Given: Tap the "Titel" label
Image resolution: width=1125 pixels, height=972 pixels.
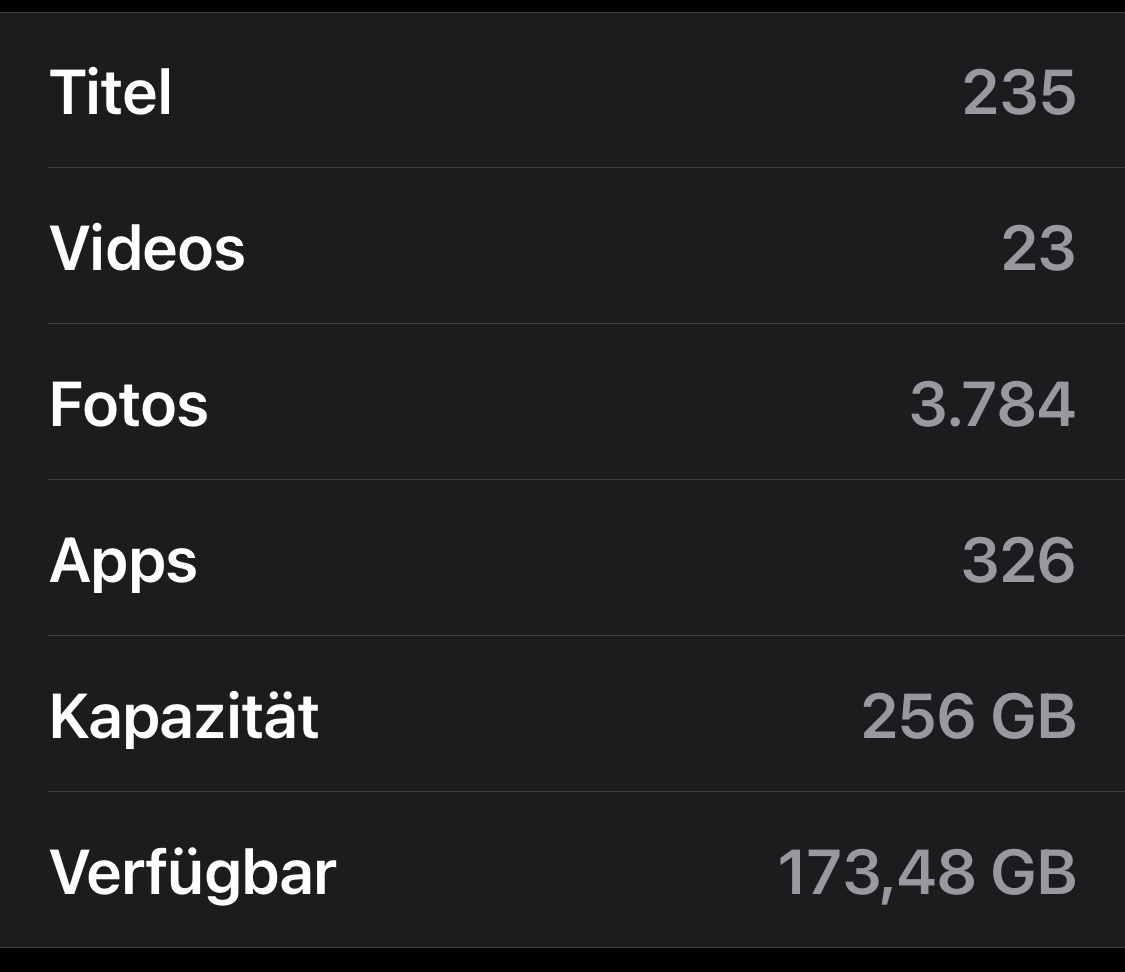Looking at the screenshot, I should click(110, 93).
